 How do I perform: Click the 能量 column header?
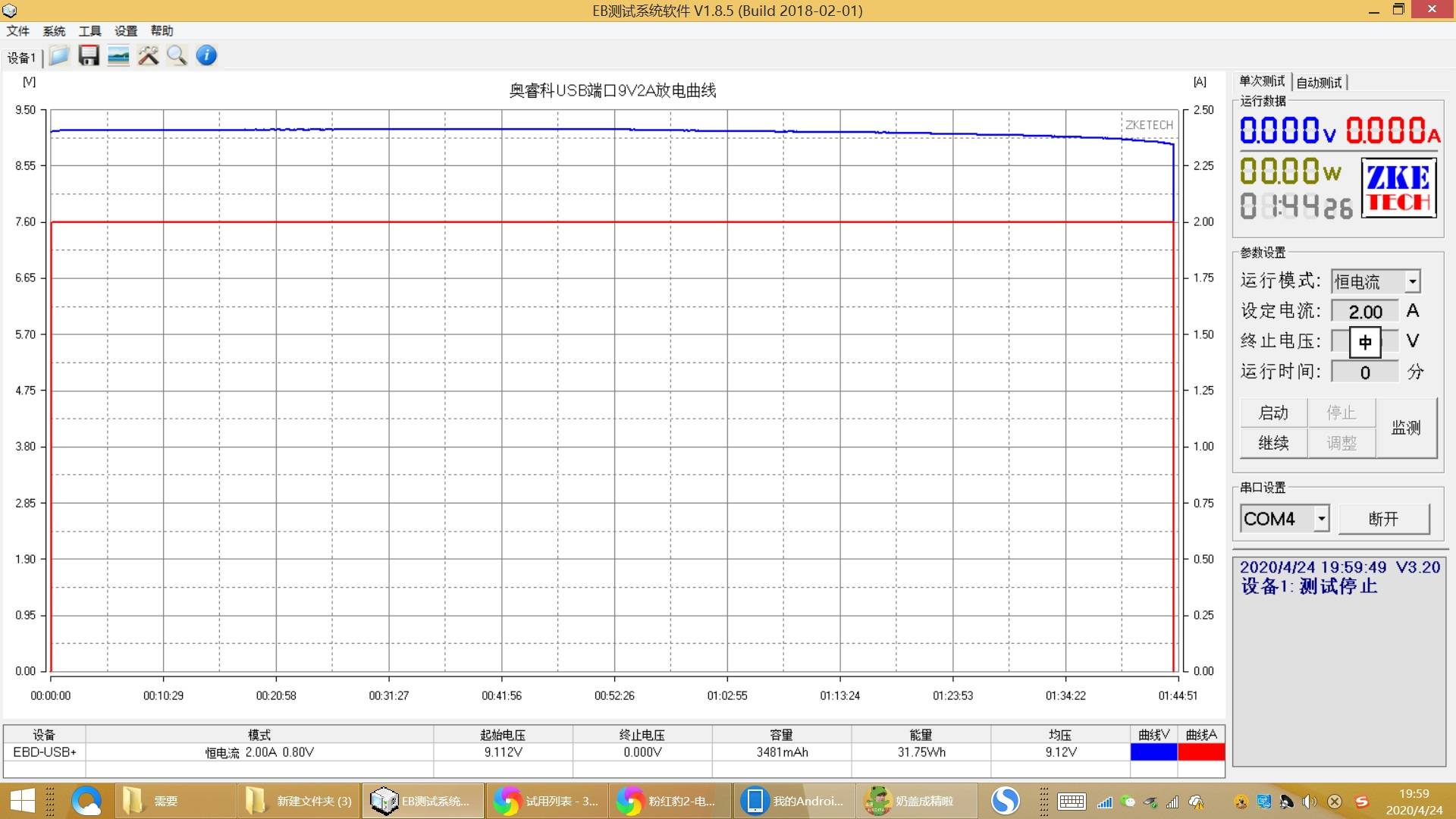[921, 734]
